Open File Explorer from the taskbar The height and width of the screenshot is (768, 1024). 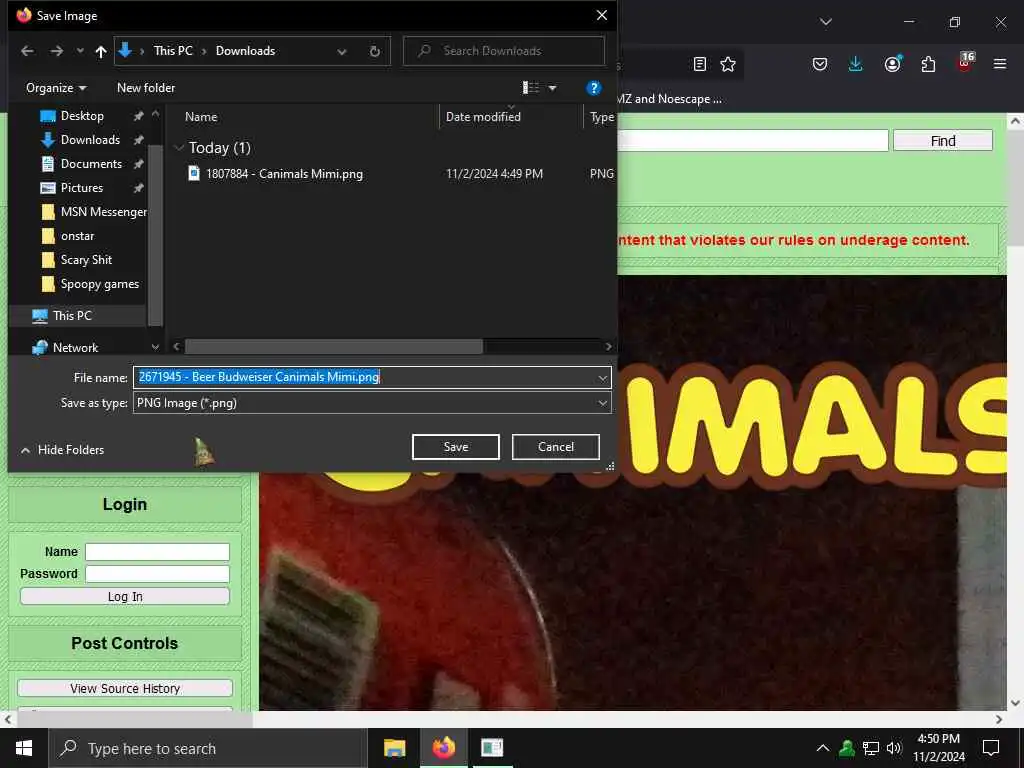(x=394, y=748)
